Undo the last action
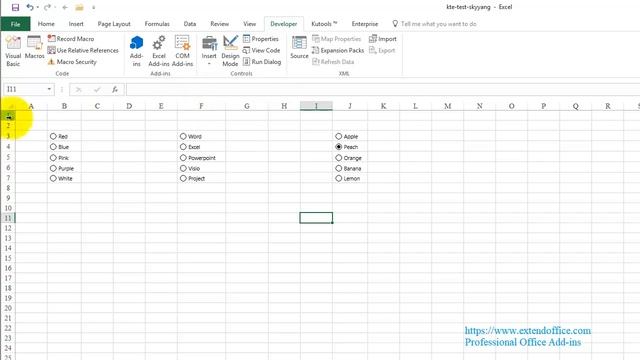 [29, 7]
